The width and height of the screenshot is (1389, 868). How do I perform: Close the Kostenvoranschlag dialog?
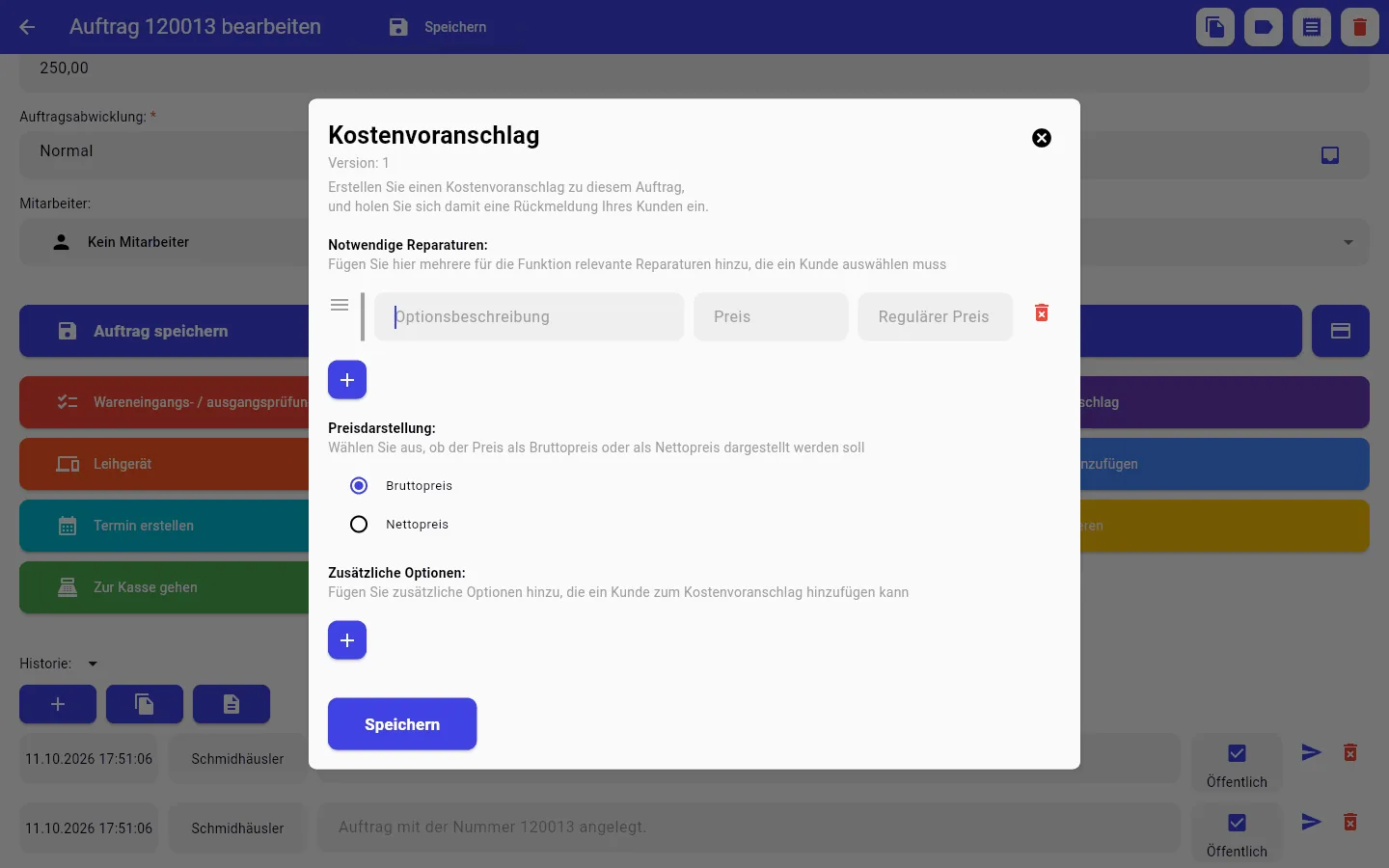[x=1042, y=138]
